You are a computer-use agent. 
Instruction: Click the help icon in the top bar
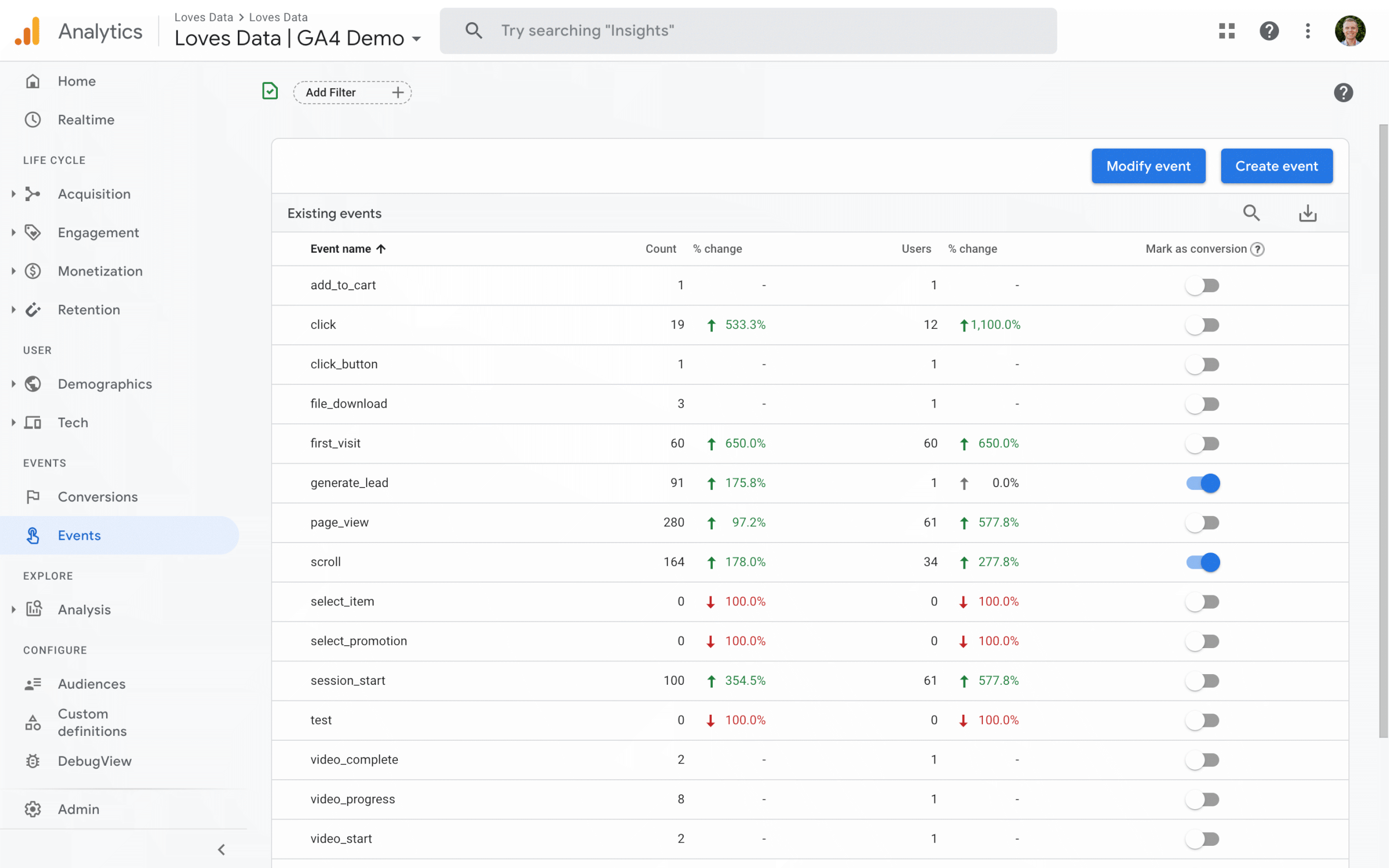point(1268,31)
